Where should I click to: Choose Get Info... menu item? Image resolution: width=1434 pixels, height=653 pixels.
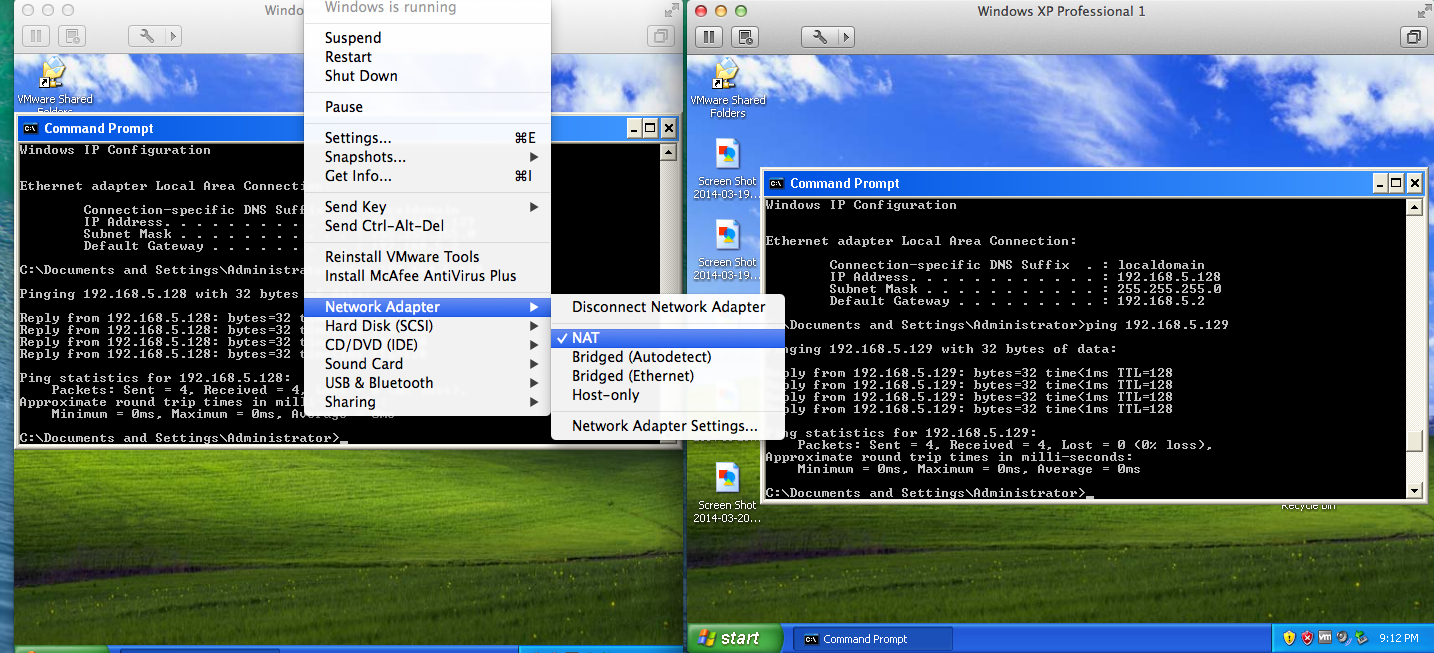(x=427, y=176)
